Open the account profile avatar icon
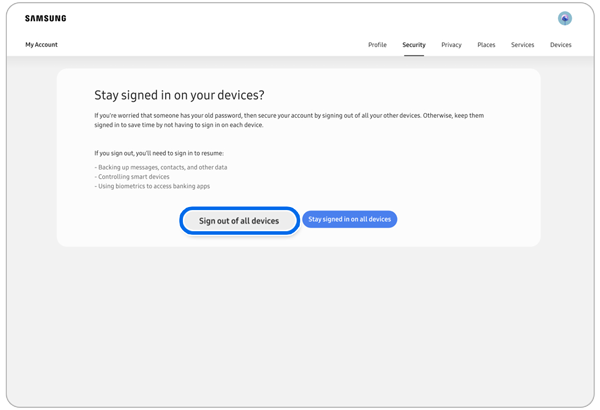This screenshot has width=600, height=410. 565,18
